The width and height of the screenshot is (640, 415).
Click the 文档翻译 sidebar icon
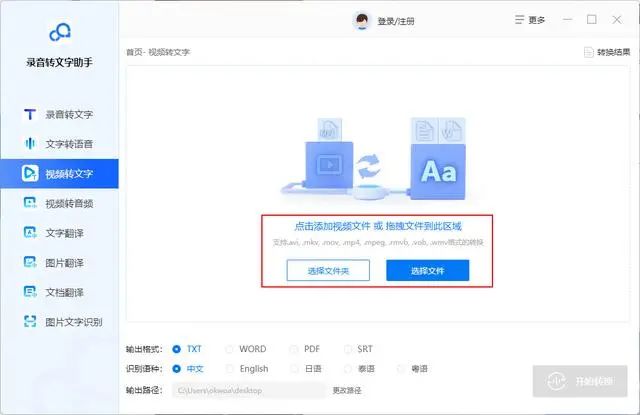pos(30,292)
